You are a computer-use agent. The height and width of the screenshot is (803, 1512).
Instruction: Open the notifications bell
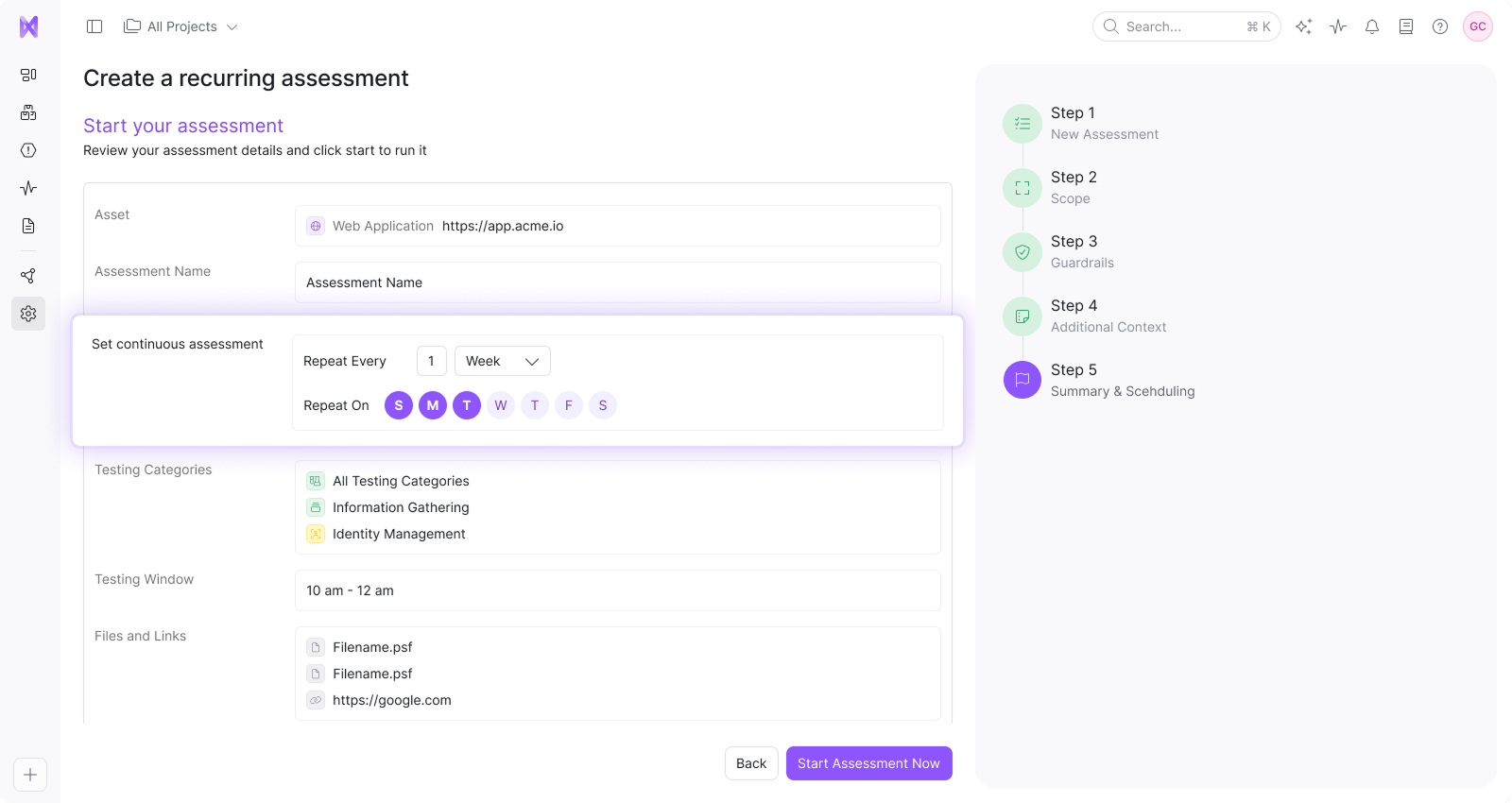(1372, 26)
